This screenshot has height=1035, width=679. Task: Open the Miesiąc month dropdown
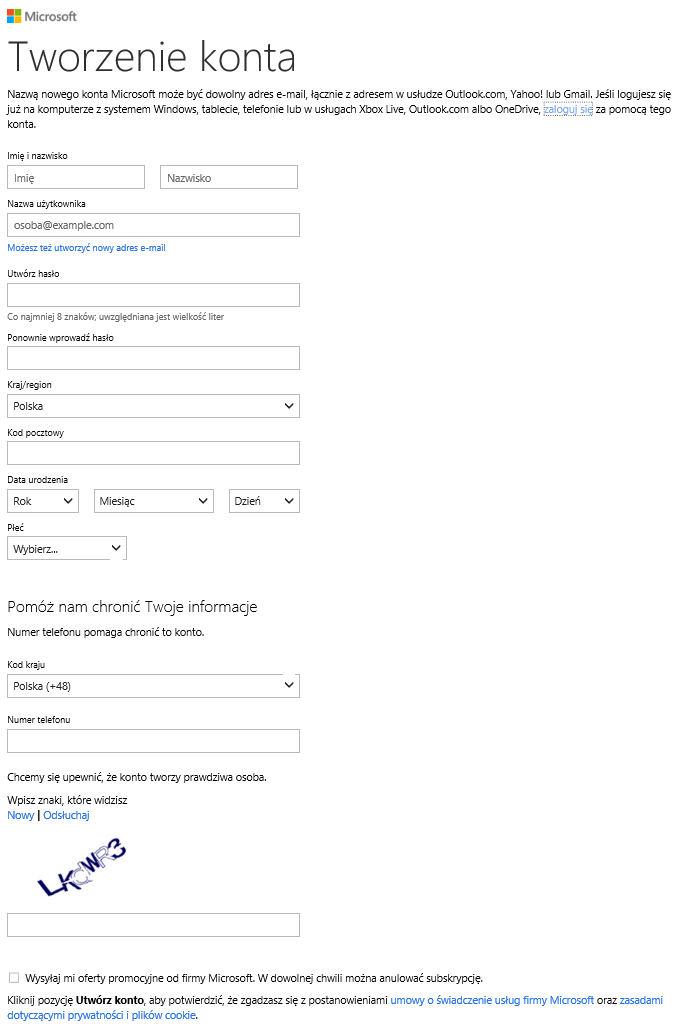click(x=154, y=501)
